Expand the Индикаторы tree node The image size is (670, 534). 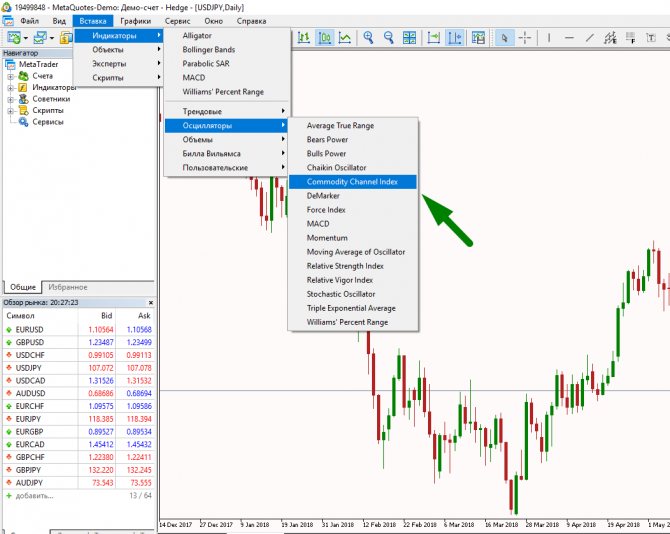(x=10, y=88)
